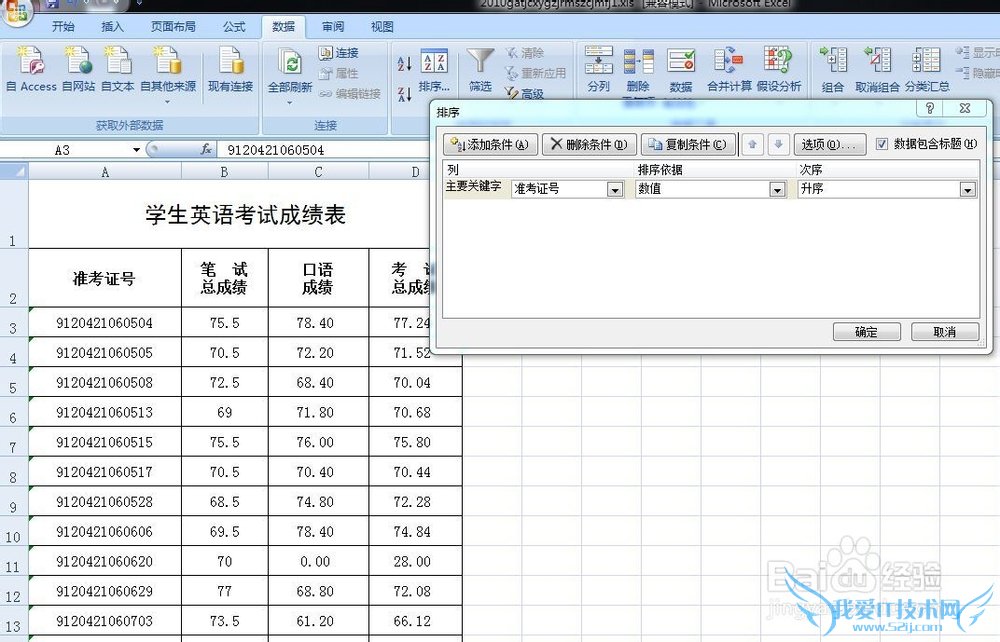Expand the 升序 order dropdown
Viewport: 1000px width, 642px height.
coord(967,190)
